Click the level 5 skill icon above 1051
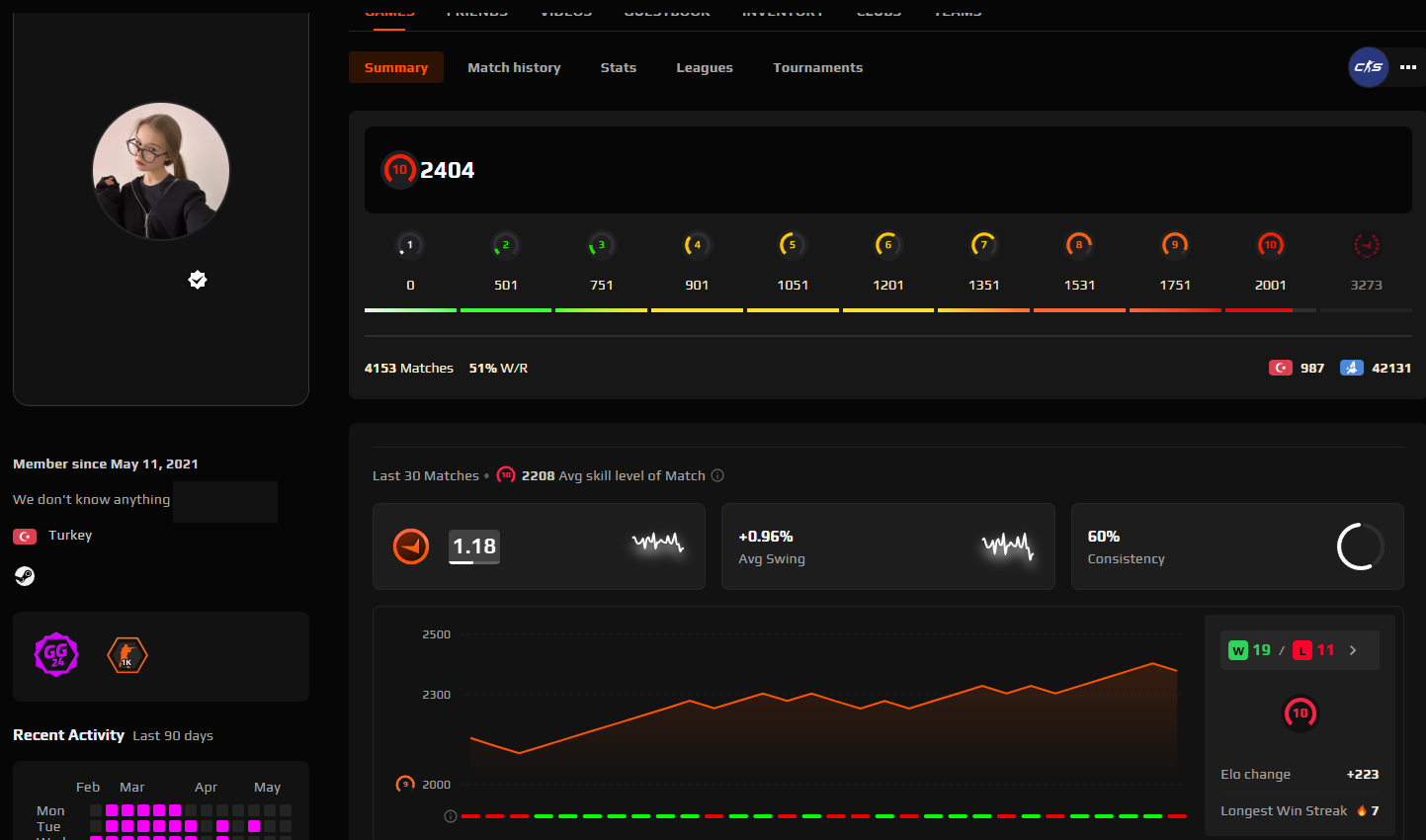The height and width of the screenshot is (840, 1426). pyautogui.click(x=793, y=245)
